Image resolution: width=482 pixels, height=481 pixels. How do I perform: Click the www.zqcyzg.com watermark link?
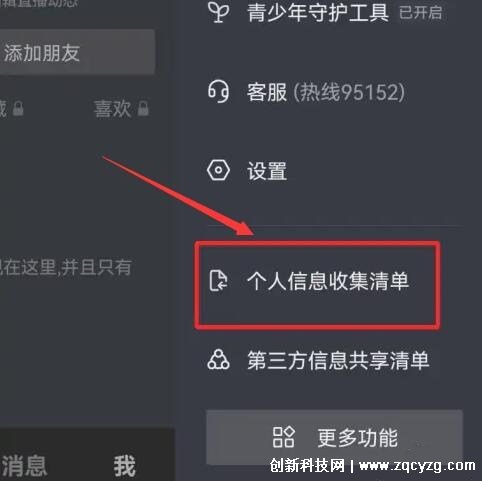click(417, 465)
